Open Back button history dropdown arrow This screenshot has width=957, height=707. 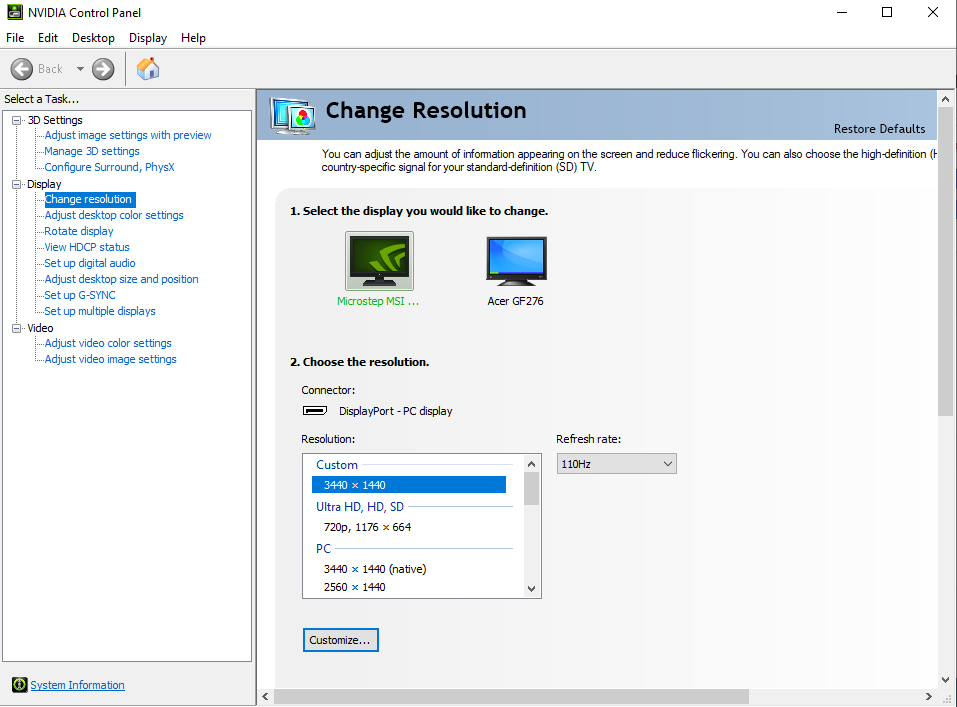80,69
